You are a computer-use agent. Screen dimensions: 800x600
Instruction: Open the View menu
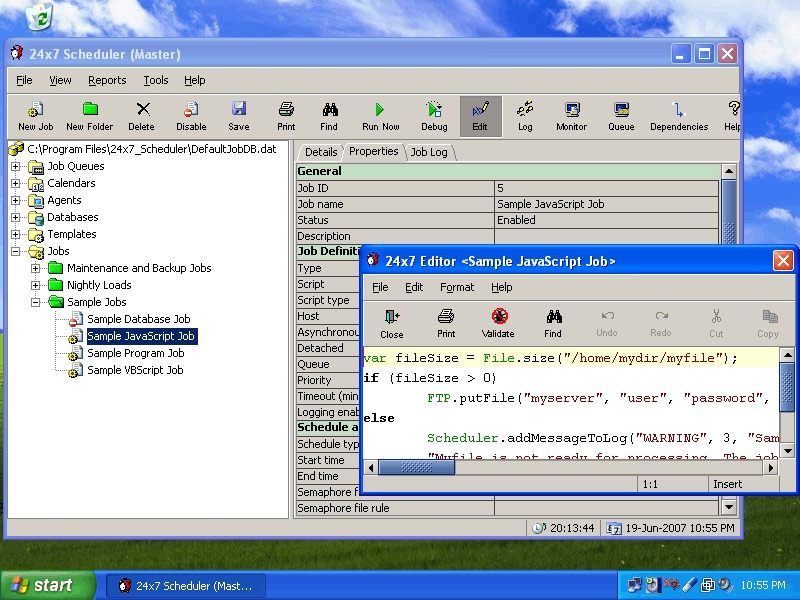click(x=60, y=80)
